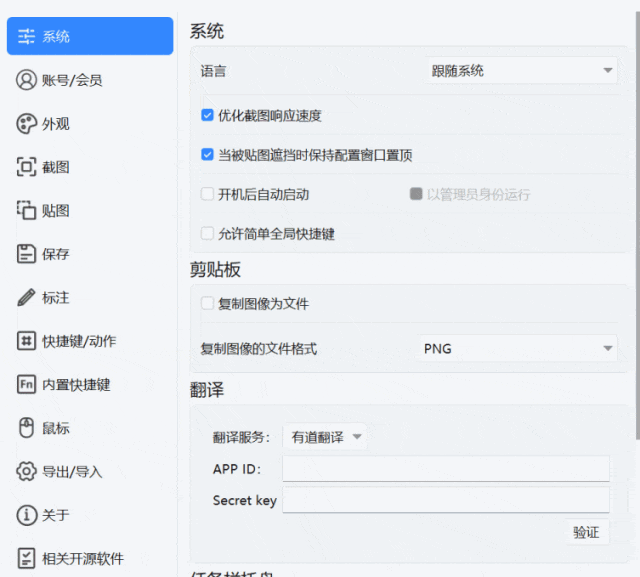The height and width of the screenshot is (577, 640).
Task: Click the 标注 pencil icon
Action: point(26,297)
